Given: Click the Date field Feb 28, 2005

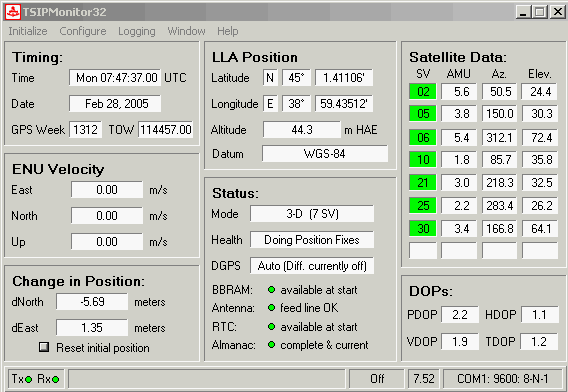Looking at the screenshot, I should (x=115, y=104).
